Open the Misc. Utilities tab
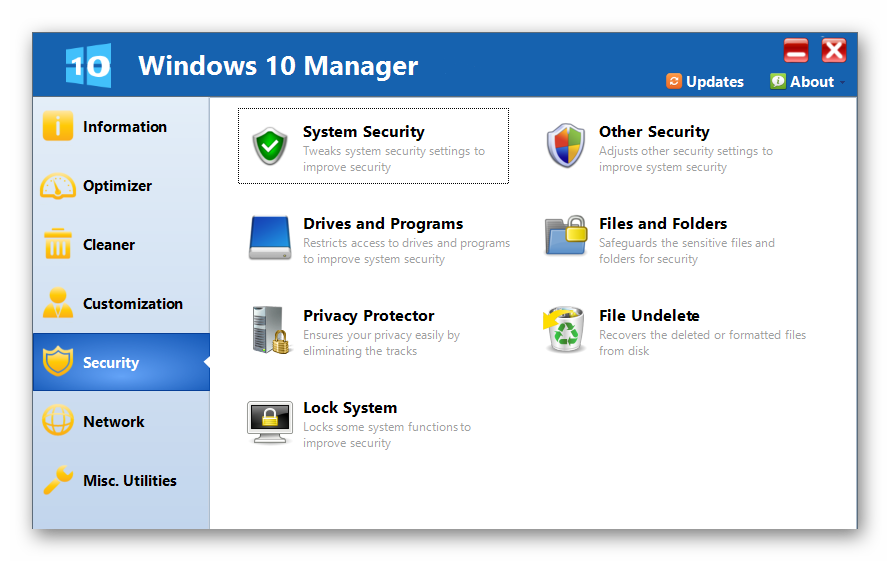Screen dimensions: 890x561 point(130,481)
